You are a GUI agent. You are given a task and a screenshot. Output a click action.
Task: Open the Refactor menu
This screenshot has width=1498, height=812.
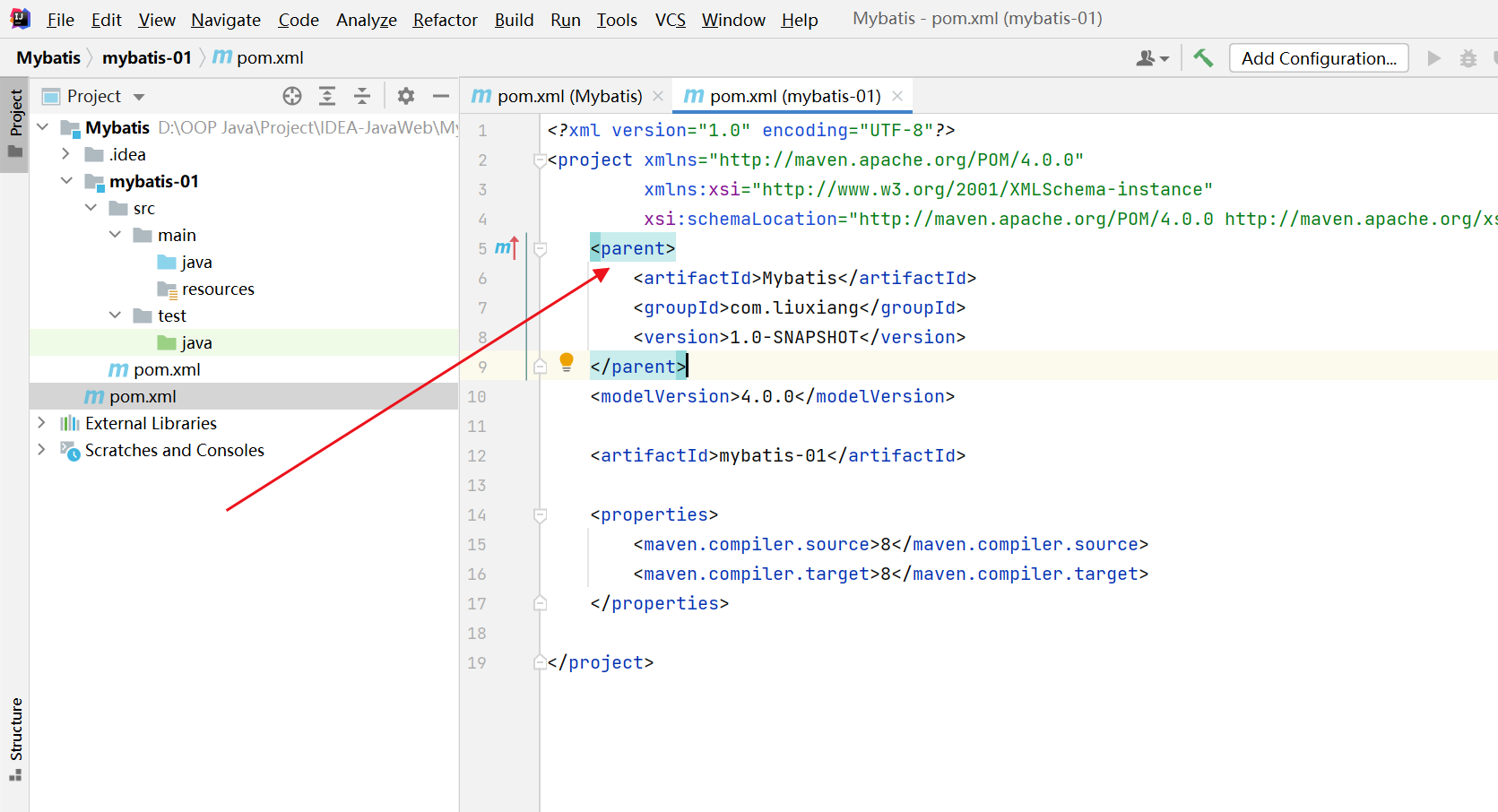point(446,20)
